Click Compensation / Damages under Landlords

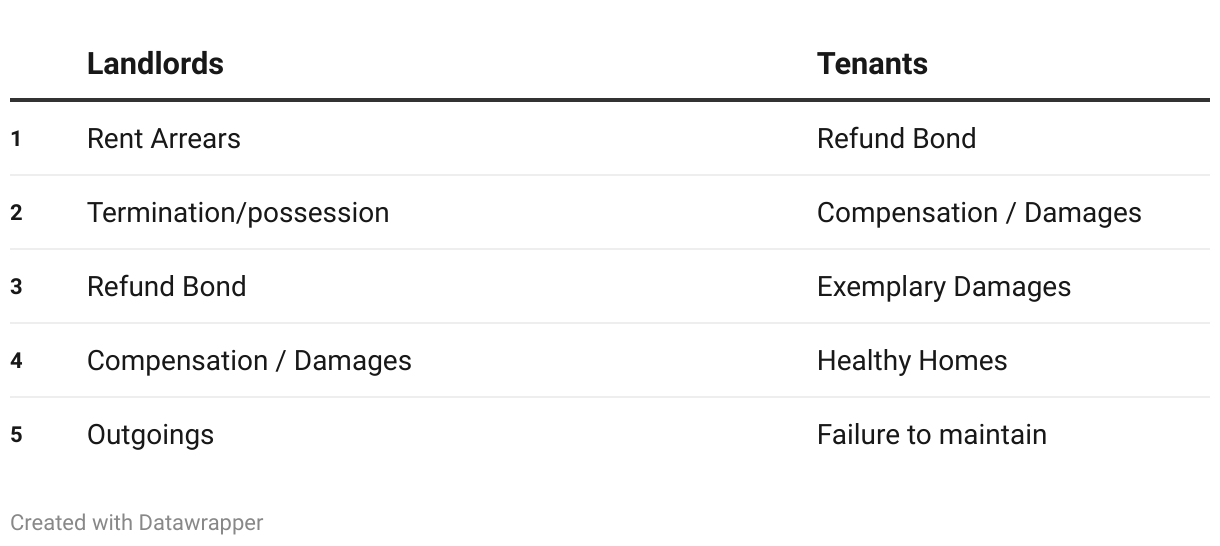249,361
